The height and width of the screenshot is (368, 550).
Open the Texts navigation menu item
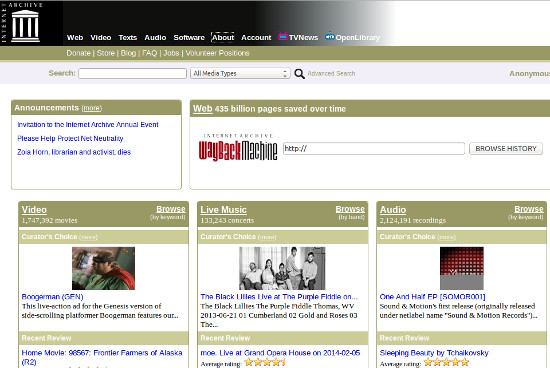[127, 38]
